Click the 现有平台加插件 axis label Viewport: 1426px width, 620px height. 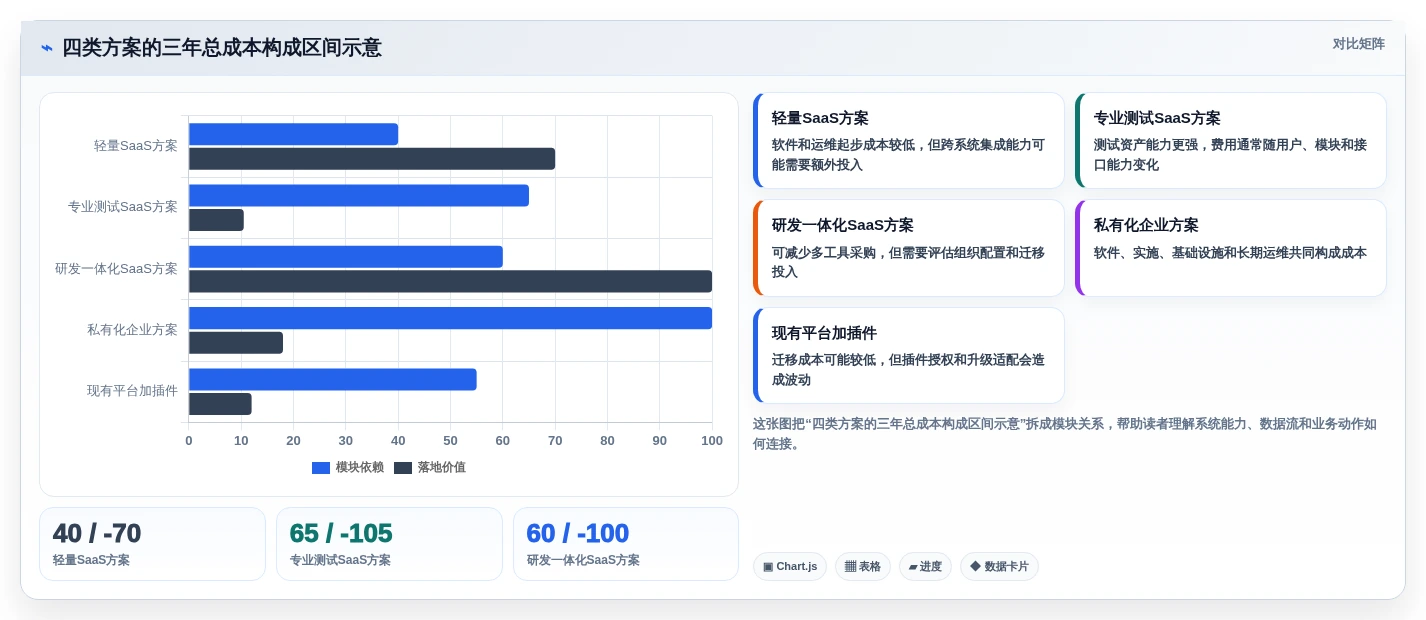(132, 391)
